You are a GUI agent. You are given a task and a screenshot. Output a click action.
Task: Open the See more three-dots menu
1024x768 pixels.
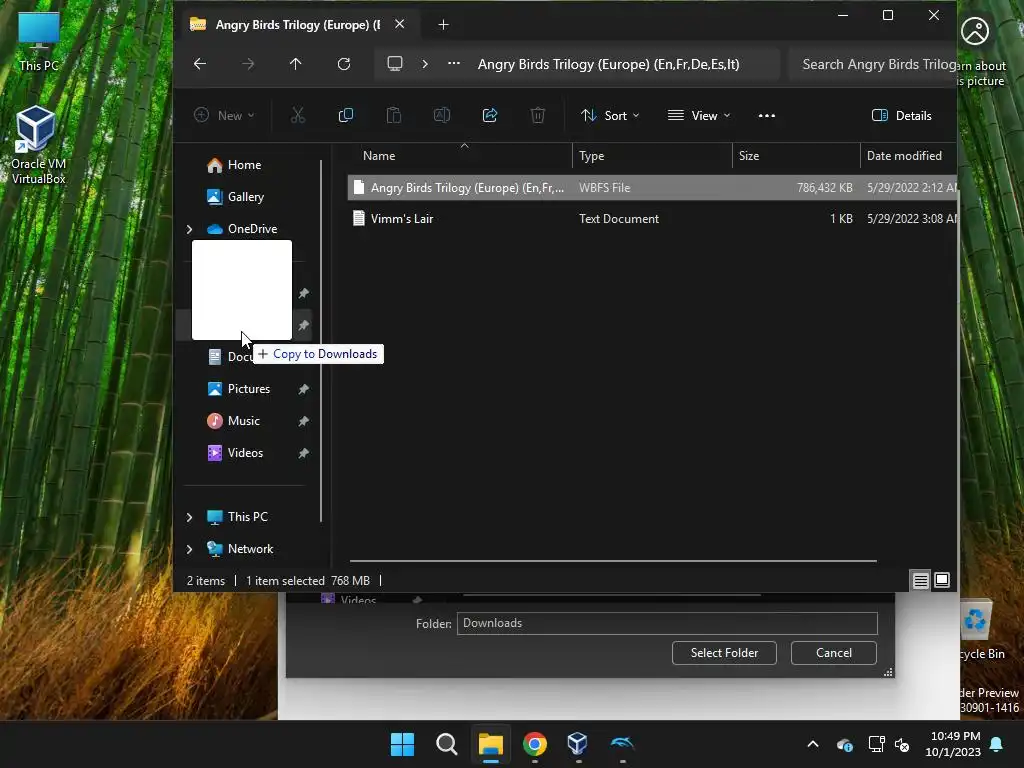point(767,116)
